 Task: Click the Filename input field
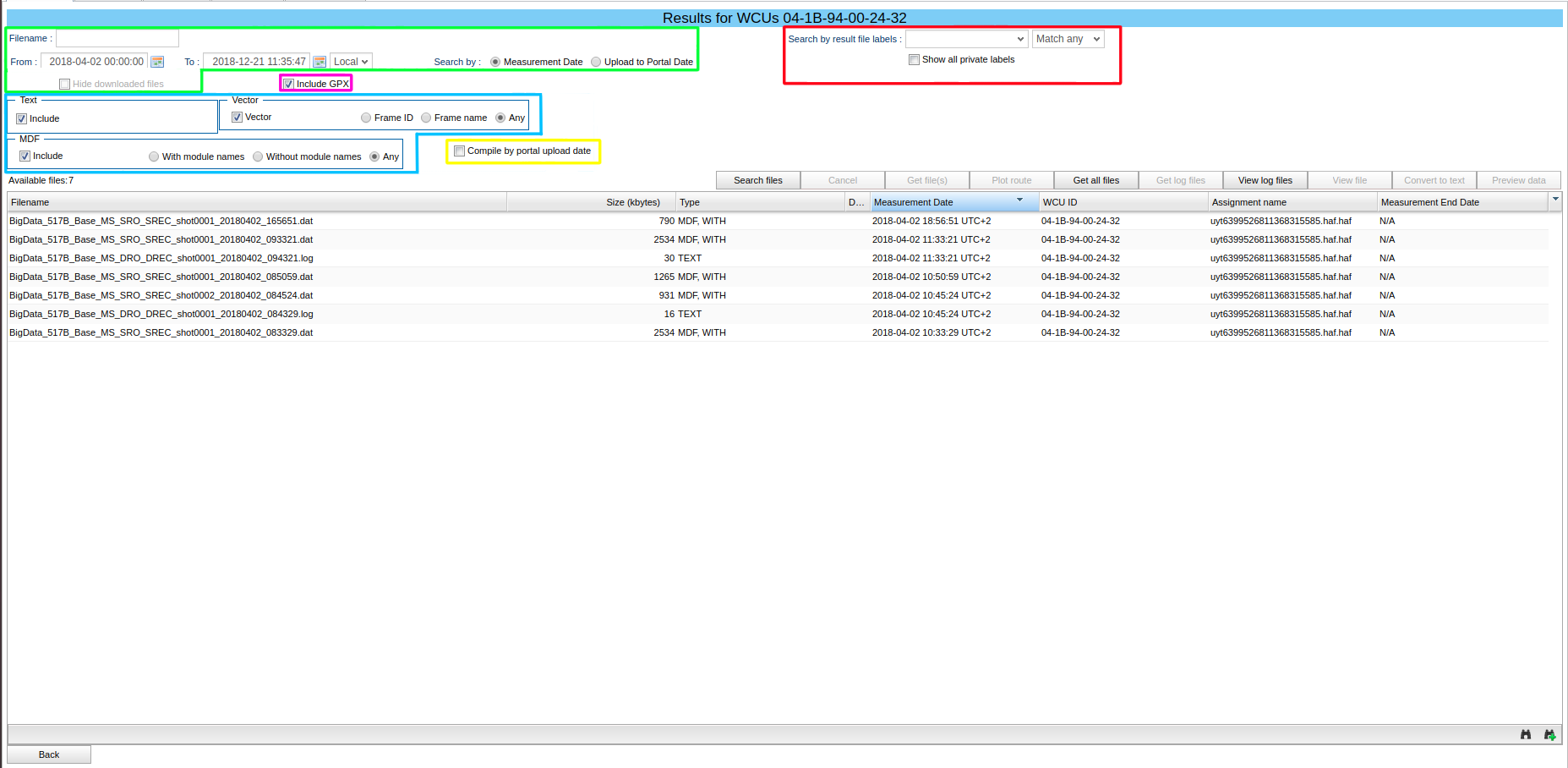pos(117,39)
